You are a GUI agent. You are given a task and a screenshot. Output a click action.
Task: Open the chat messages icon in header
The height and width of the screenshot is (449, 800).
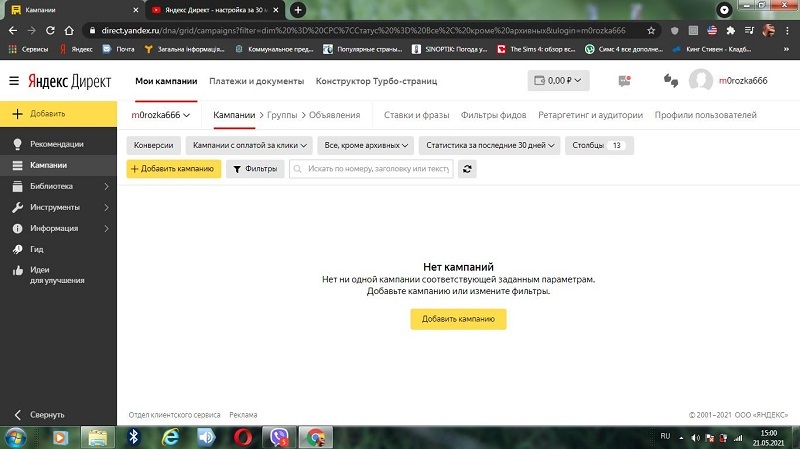624,81
